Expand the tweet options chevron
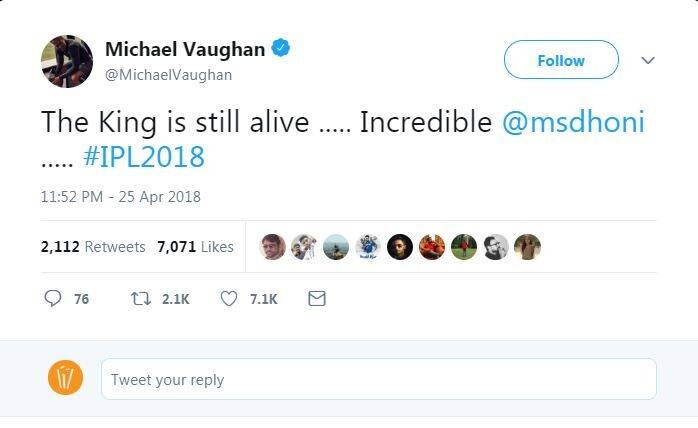 647,60
